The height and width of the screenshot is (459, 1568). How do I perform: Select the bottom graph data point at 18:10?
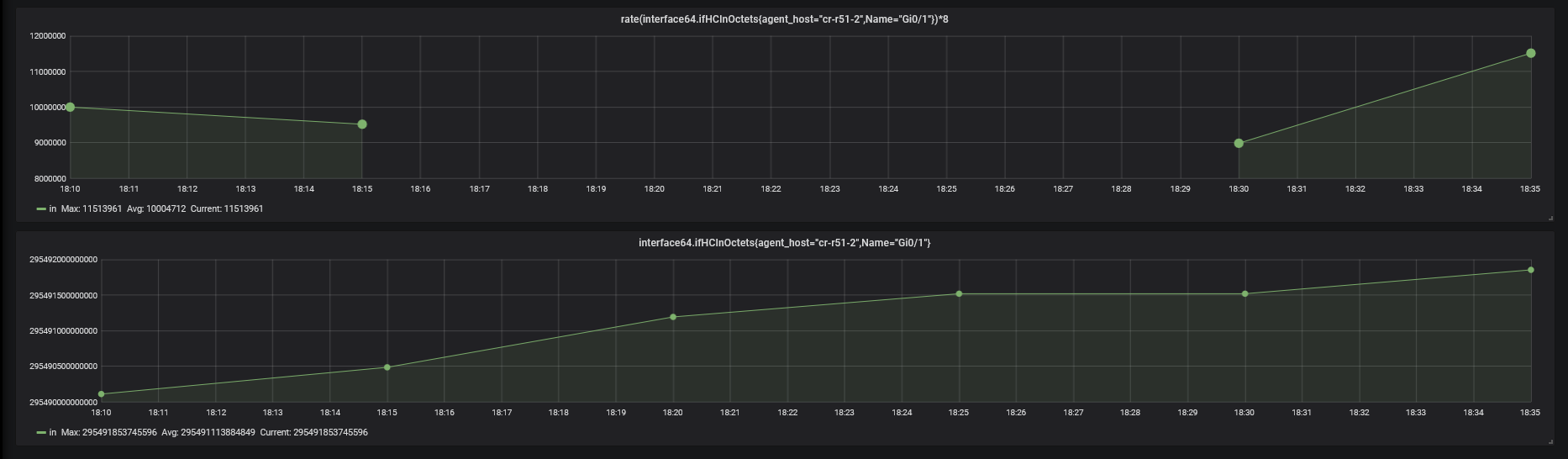(x=102, y=393)
